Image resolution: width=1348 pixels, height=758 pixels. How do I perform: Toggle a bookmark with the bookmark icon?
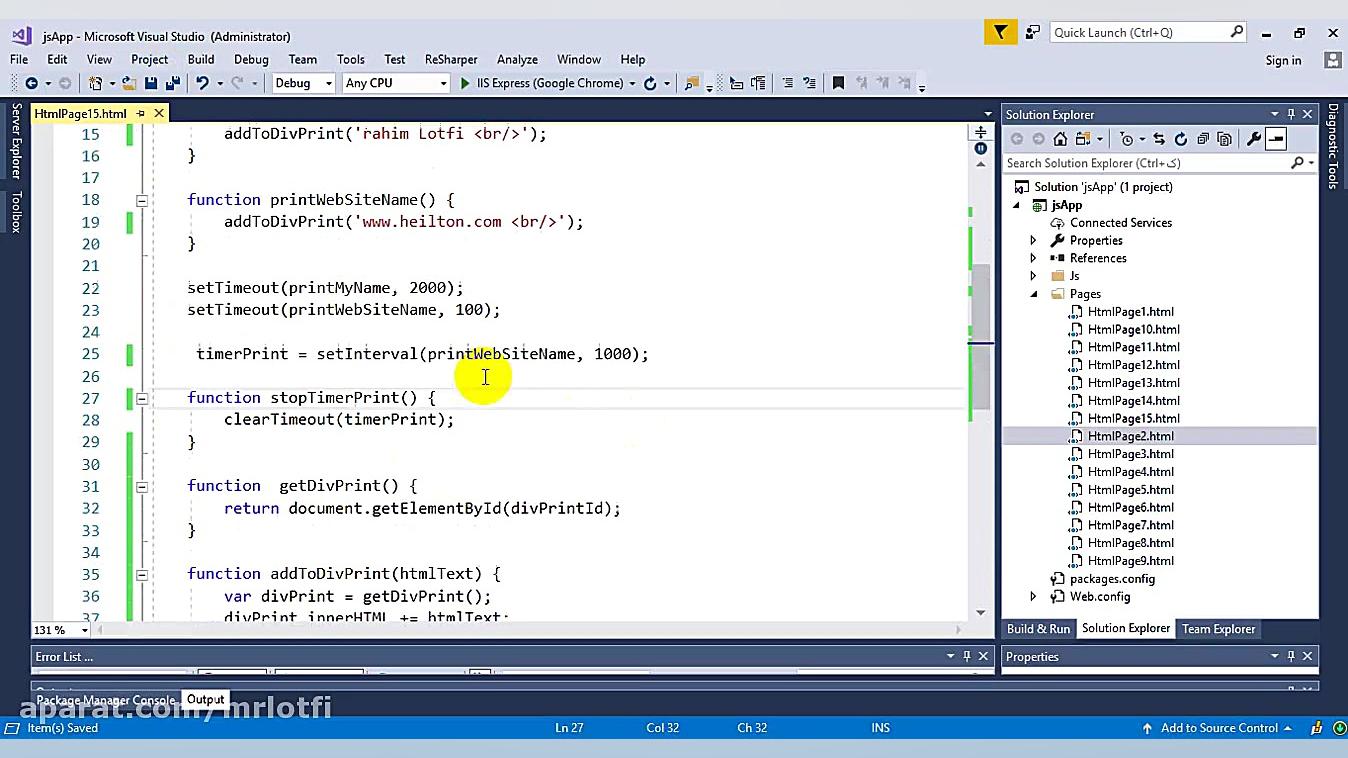click(x=838, y=84)
